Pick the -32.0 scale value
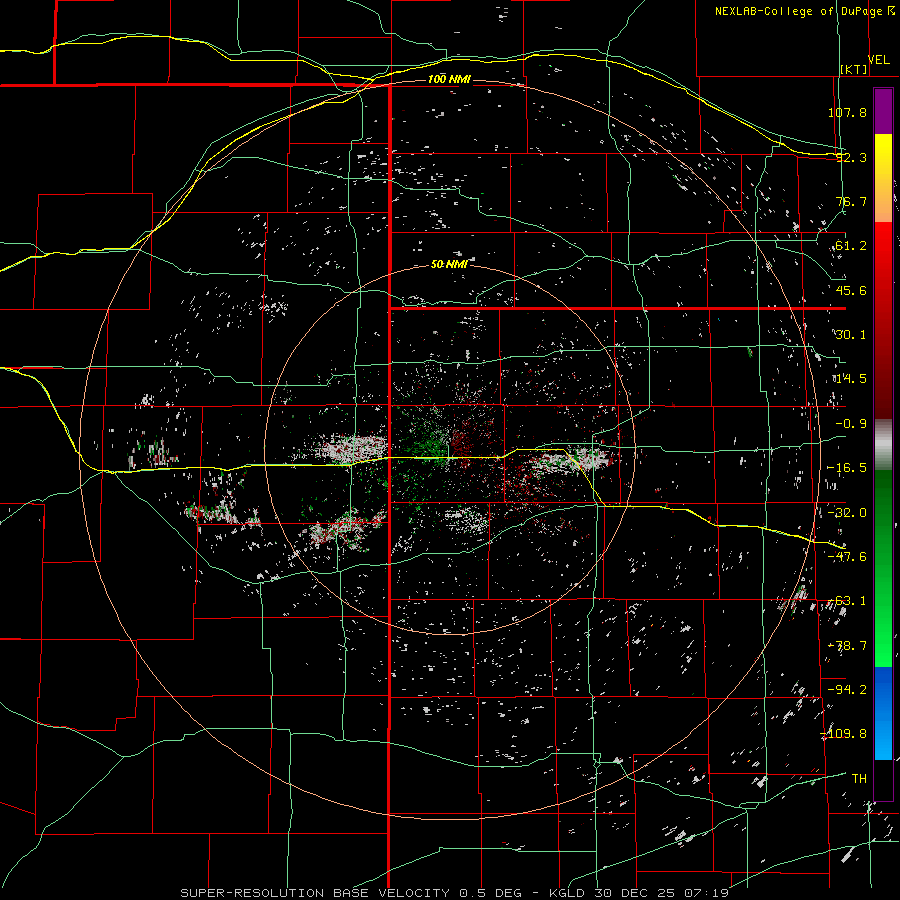 (847, 513)
